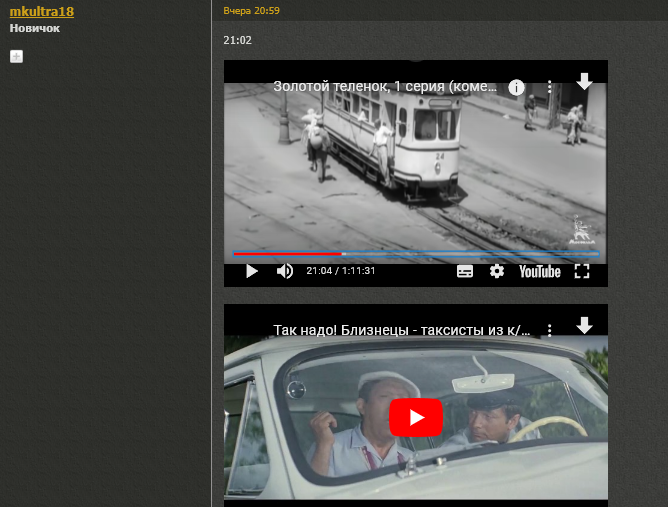Open more options on Близнецы - таксисты video
The height and width of the screenshot is (507, 668).
tap(550, 330)
